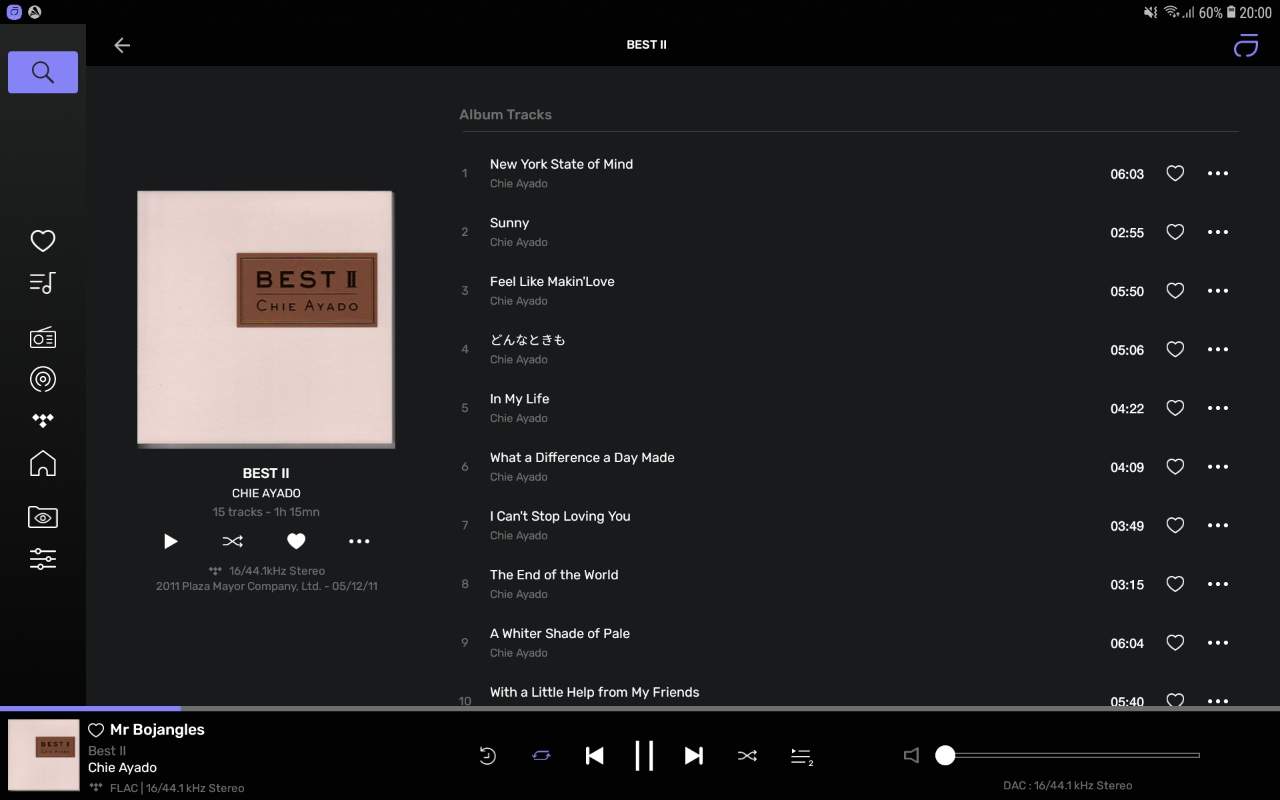1280x800 pixels.
Task: Pause current playback of Mr Bojangles
Action: pos(644,756)
